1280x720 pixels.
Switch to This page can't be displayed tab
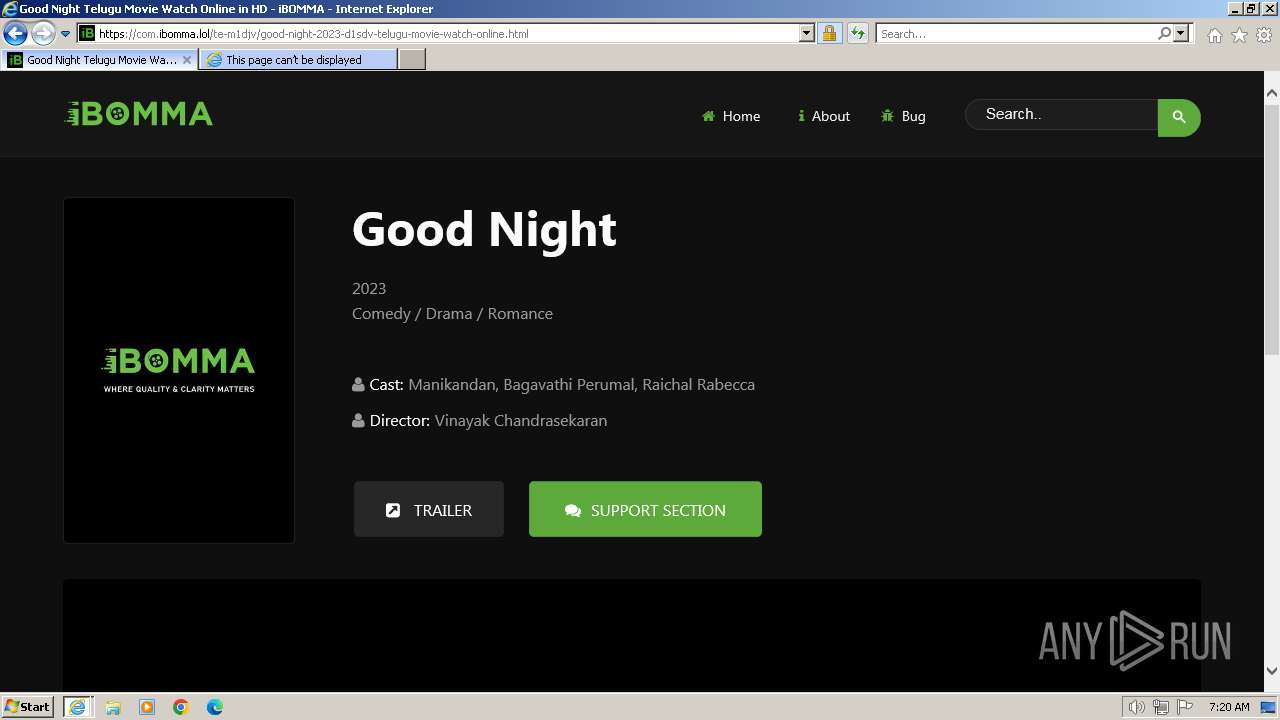[x=298, y=60]
